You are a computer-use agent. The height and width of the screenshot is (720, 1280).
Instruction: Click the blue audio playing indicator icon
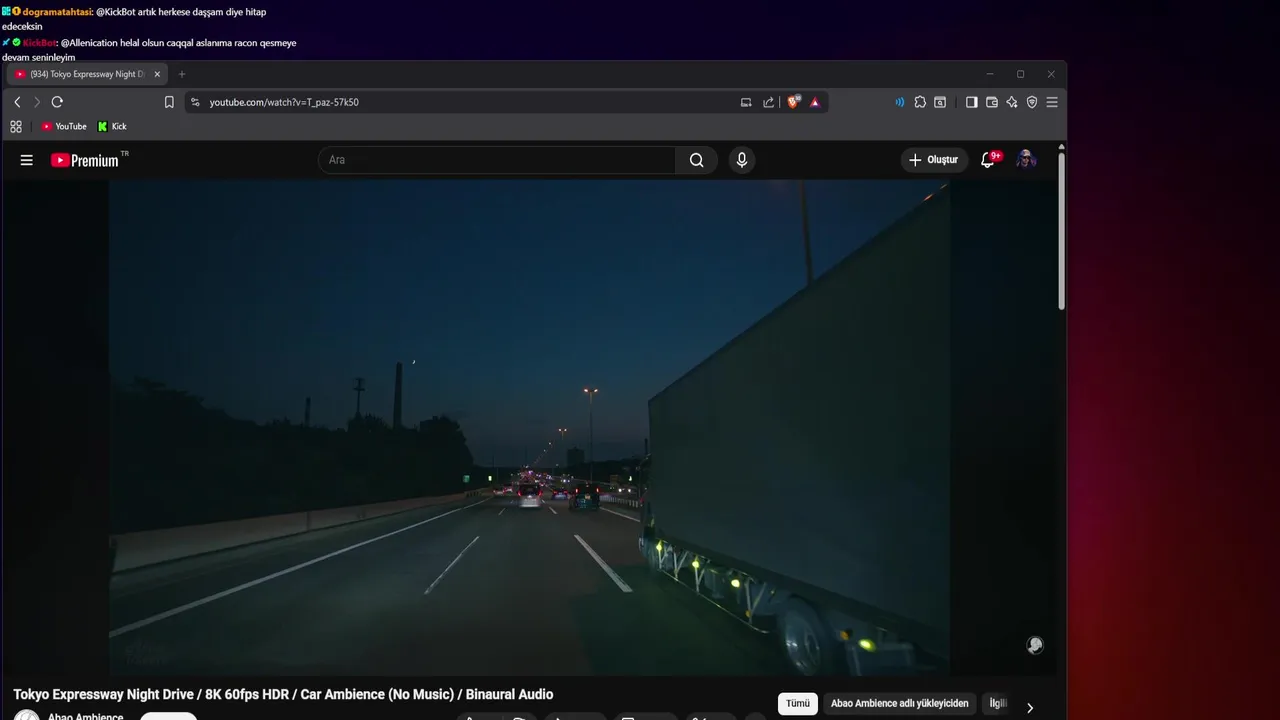coord(900,102)
